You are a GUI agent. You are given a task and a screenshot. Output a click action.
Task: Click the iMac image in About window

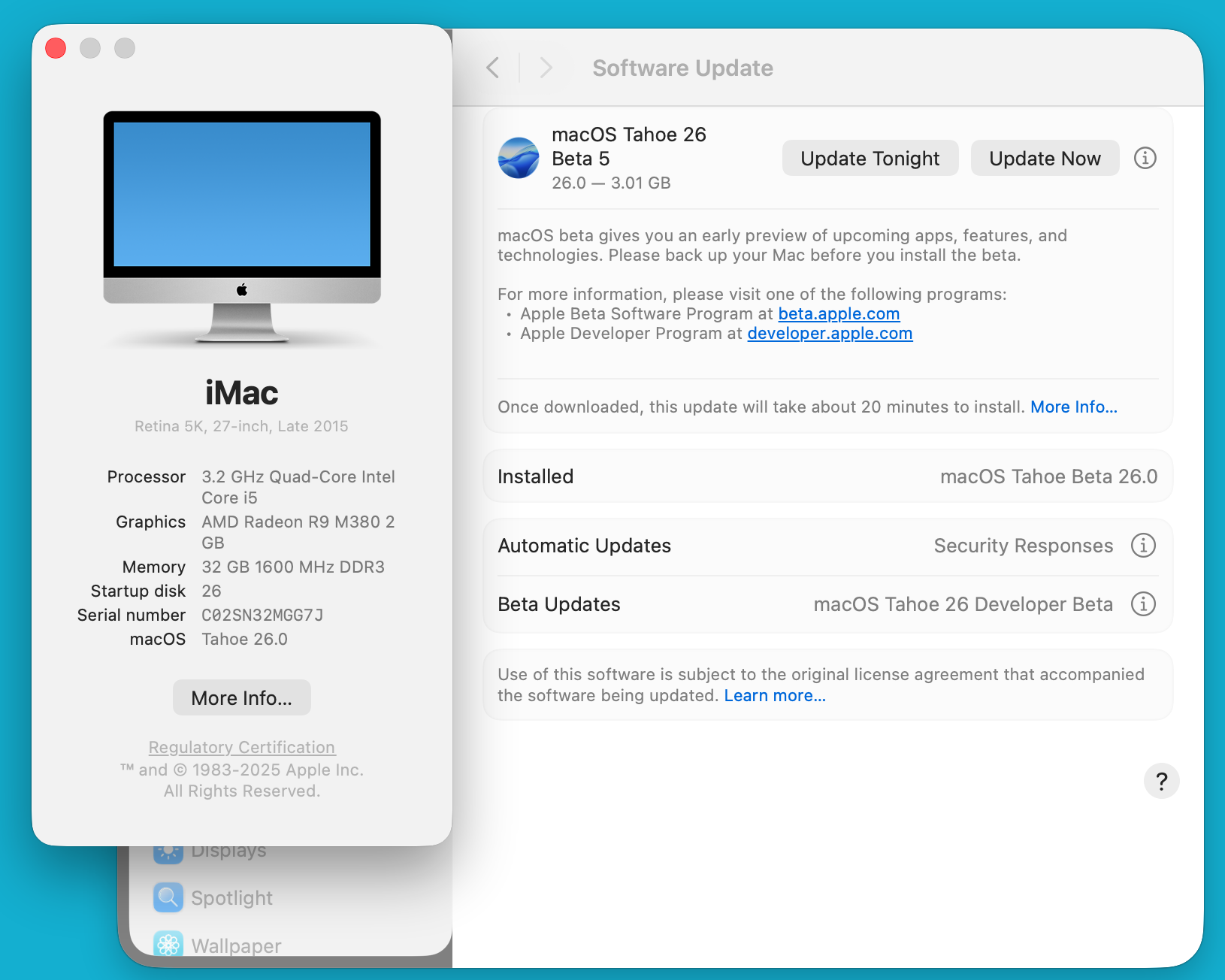click(x=242, y=228)
